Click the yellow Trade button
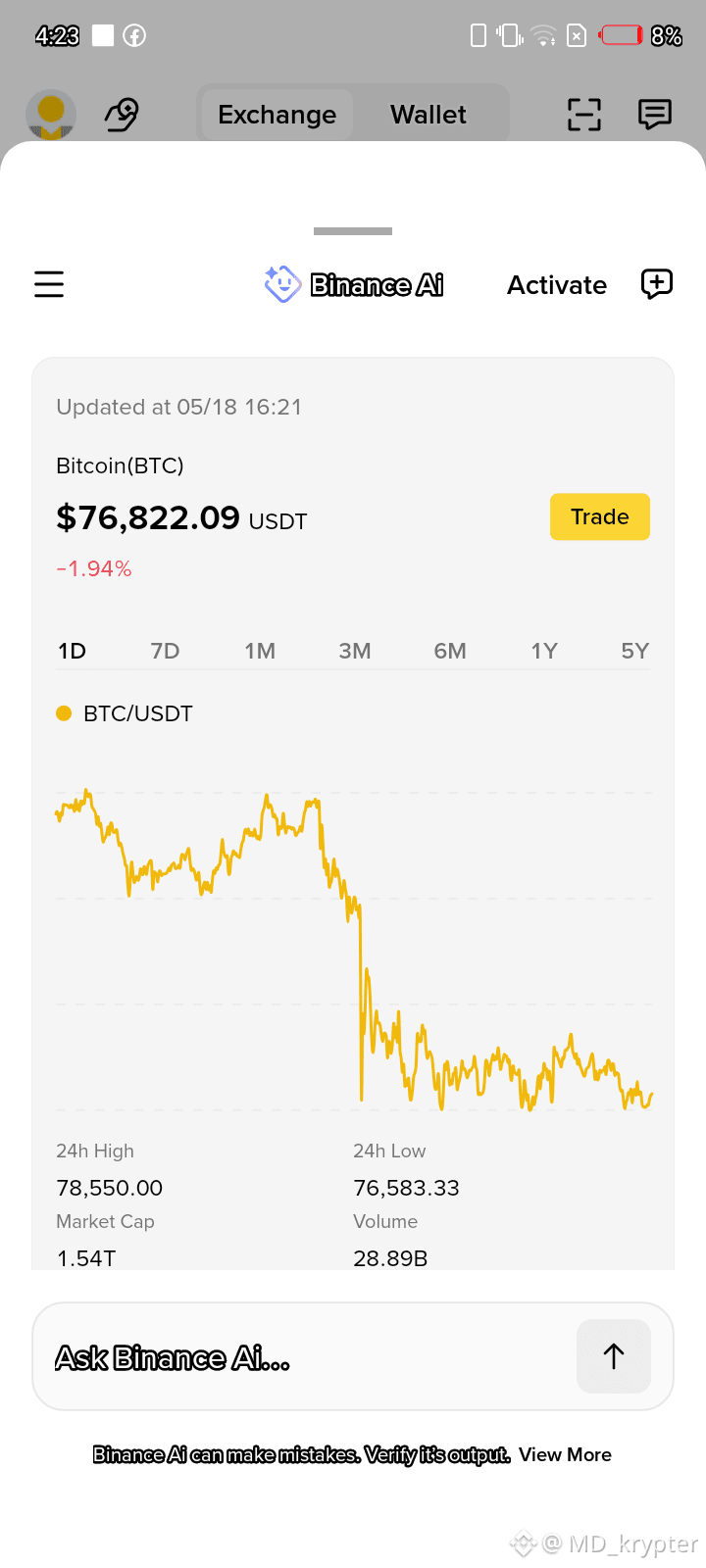The image size is (706, 1568). [x=600, y=516]
